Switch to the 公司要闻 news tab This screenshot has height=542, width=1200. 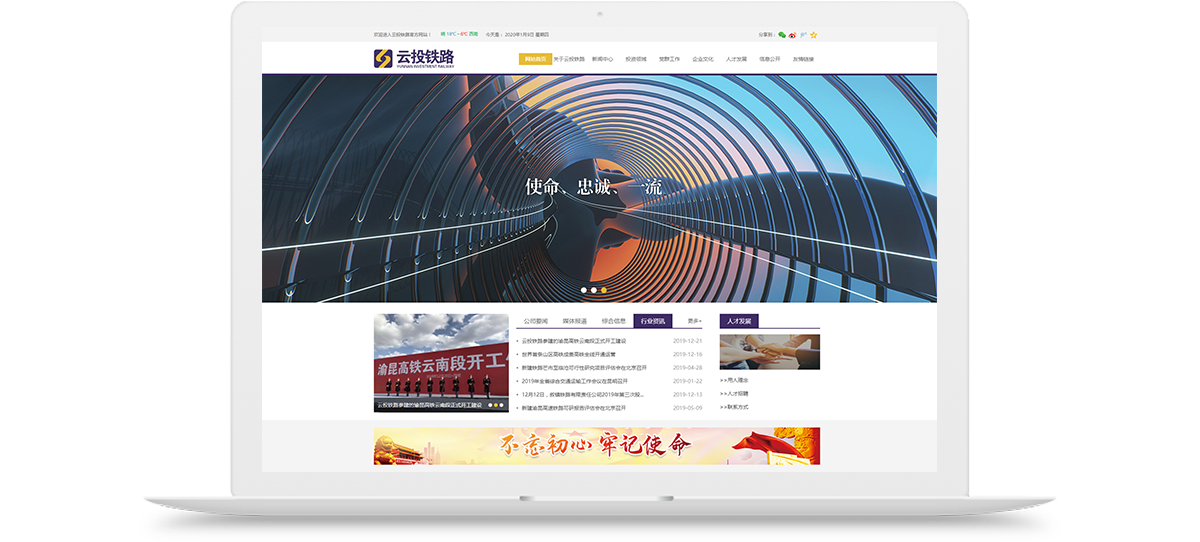tap(536, 321)
